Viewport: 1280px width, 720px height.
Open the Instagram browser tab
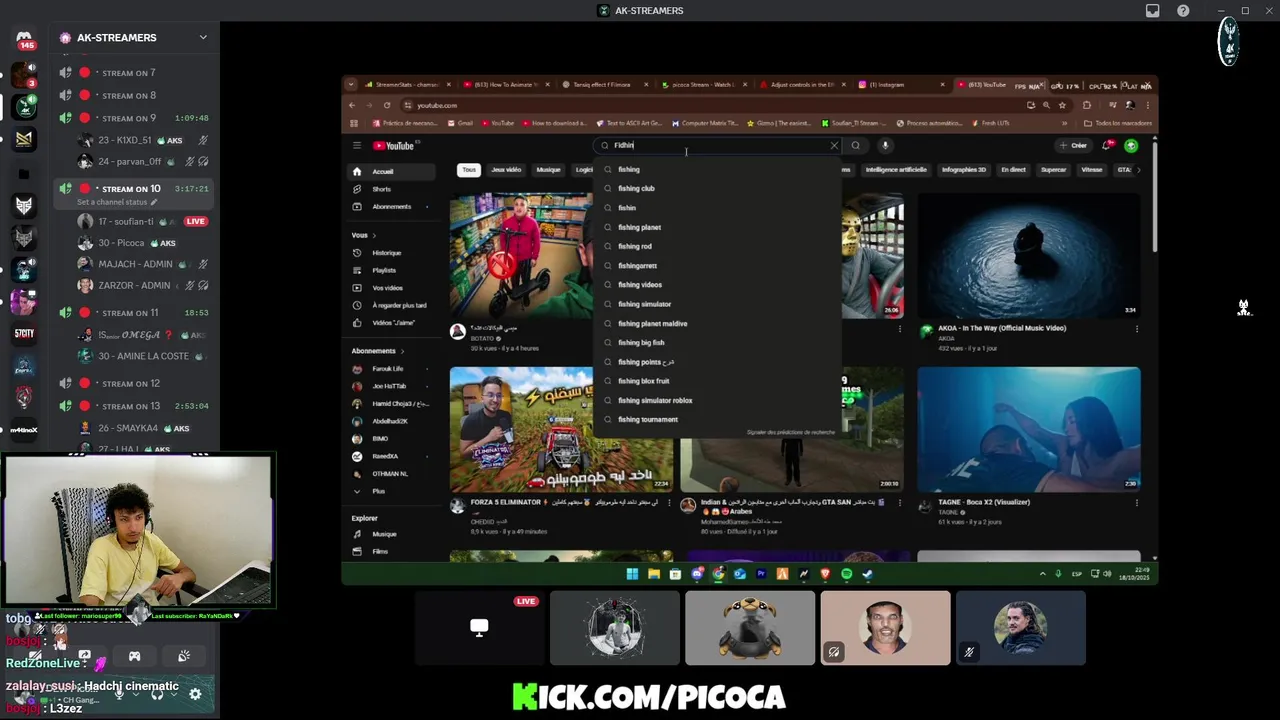tap(900, 85)
